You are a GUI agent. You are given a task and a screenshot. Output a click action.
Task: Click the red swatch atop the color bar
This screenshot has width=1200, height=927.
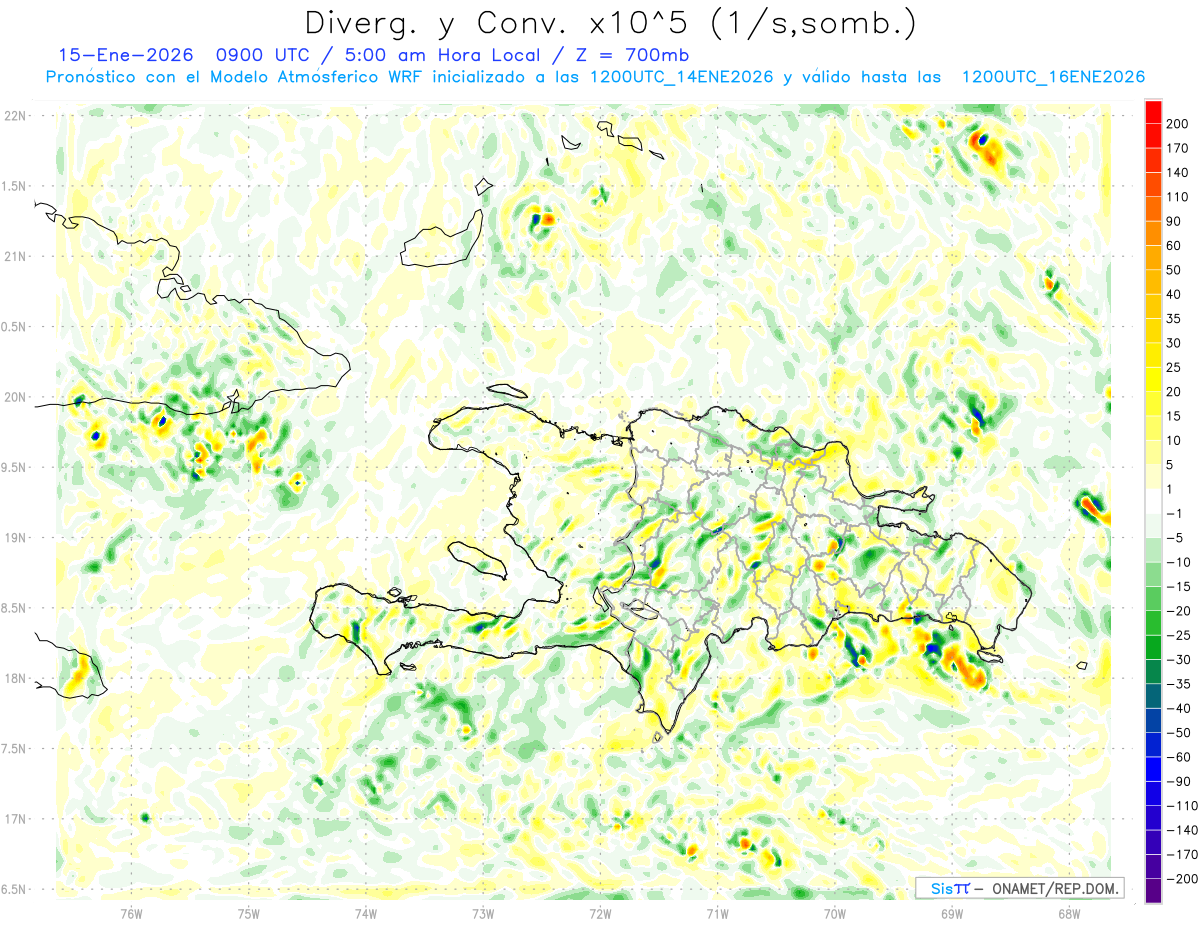[1153, 112]
